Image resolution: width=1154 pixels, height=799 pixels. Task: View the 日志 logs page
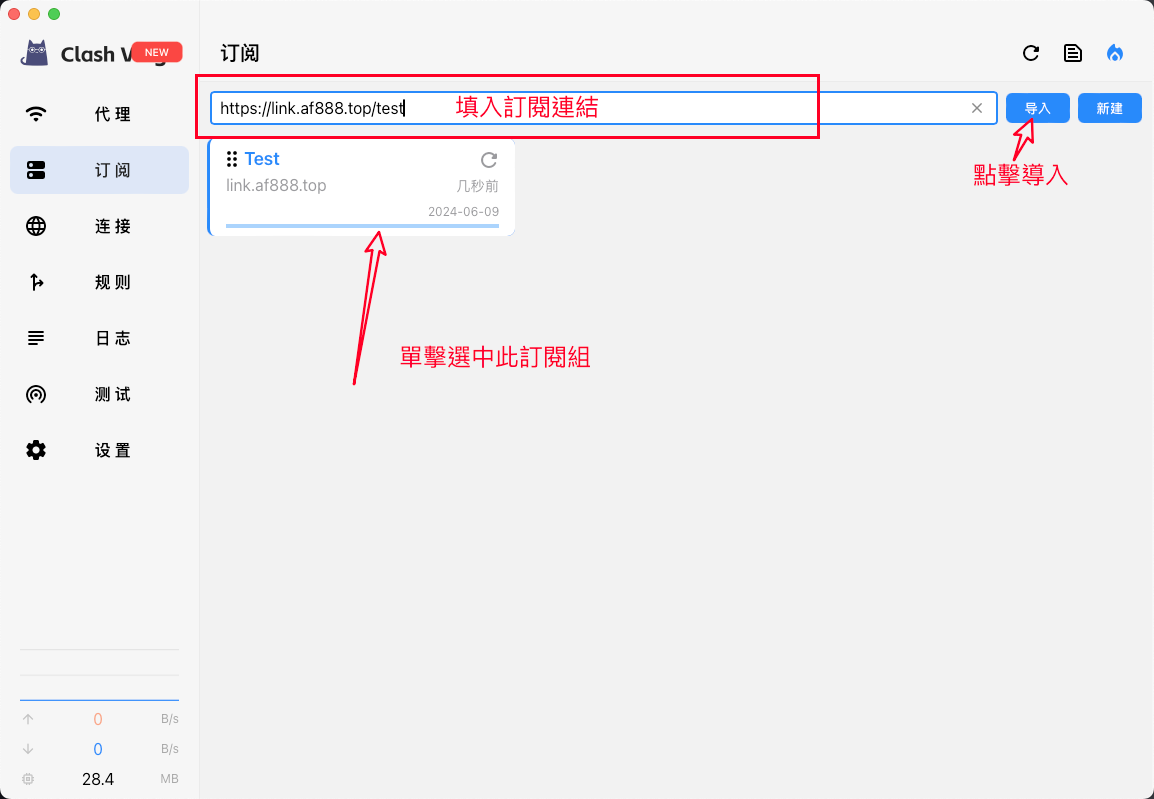point(99,338)
